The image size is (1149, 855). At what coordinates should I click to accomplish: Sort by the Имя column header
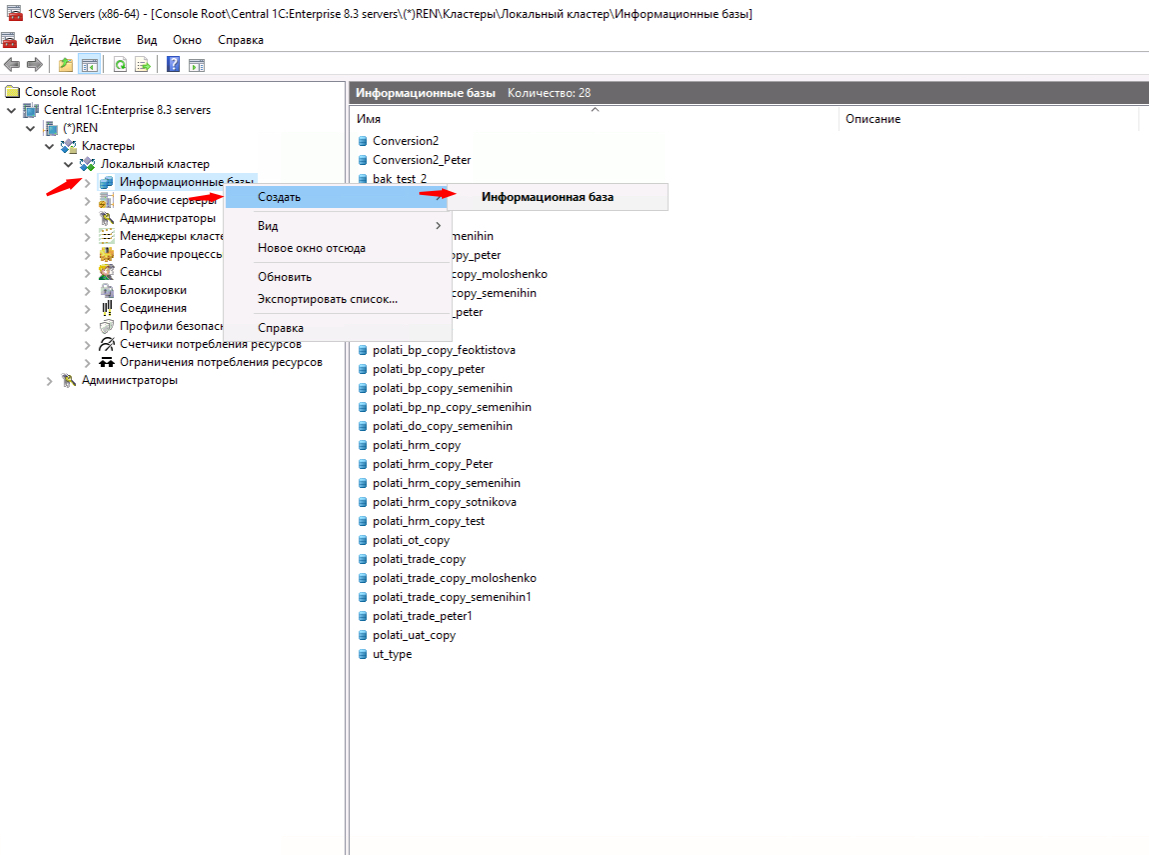pos(594,119)
